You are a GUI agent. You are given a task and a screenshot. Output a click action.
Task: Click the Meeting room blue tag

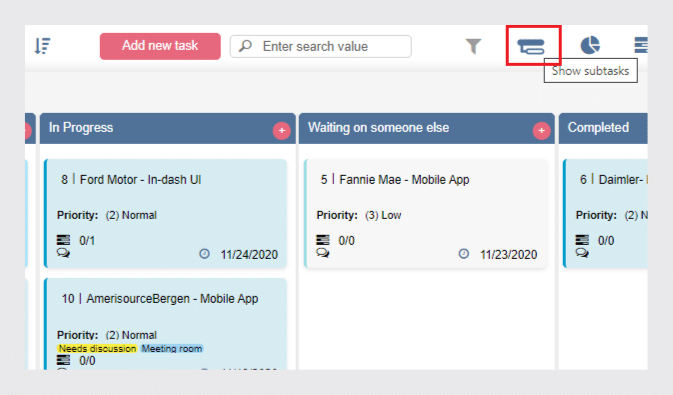(172, 349)
